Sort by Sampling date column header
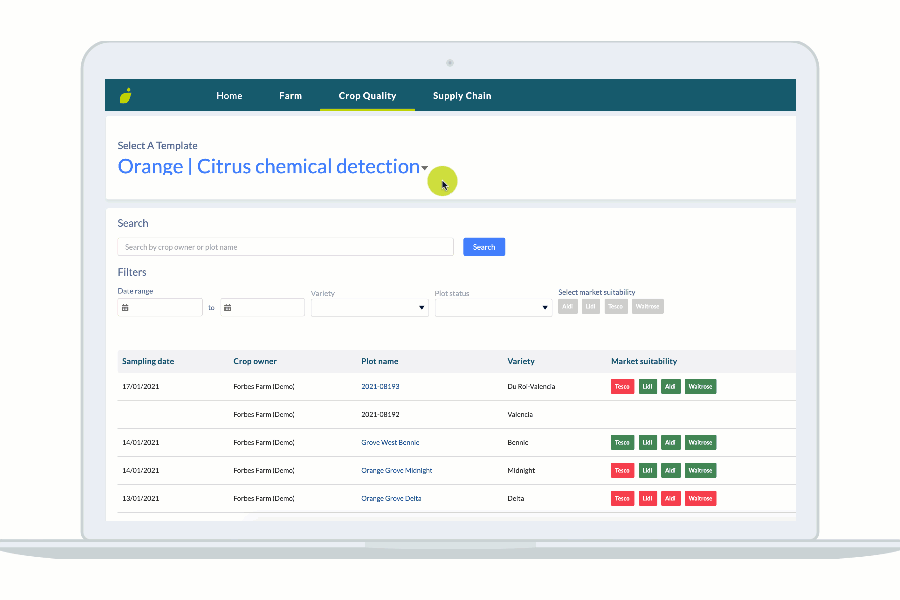The height and width of the screenshot is (600, 900). pyautogui.click(x=148, y=361)
